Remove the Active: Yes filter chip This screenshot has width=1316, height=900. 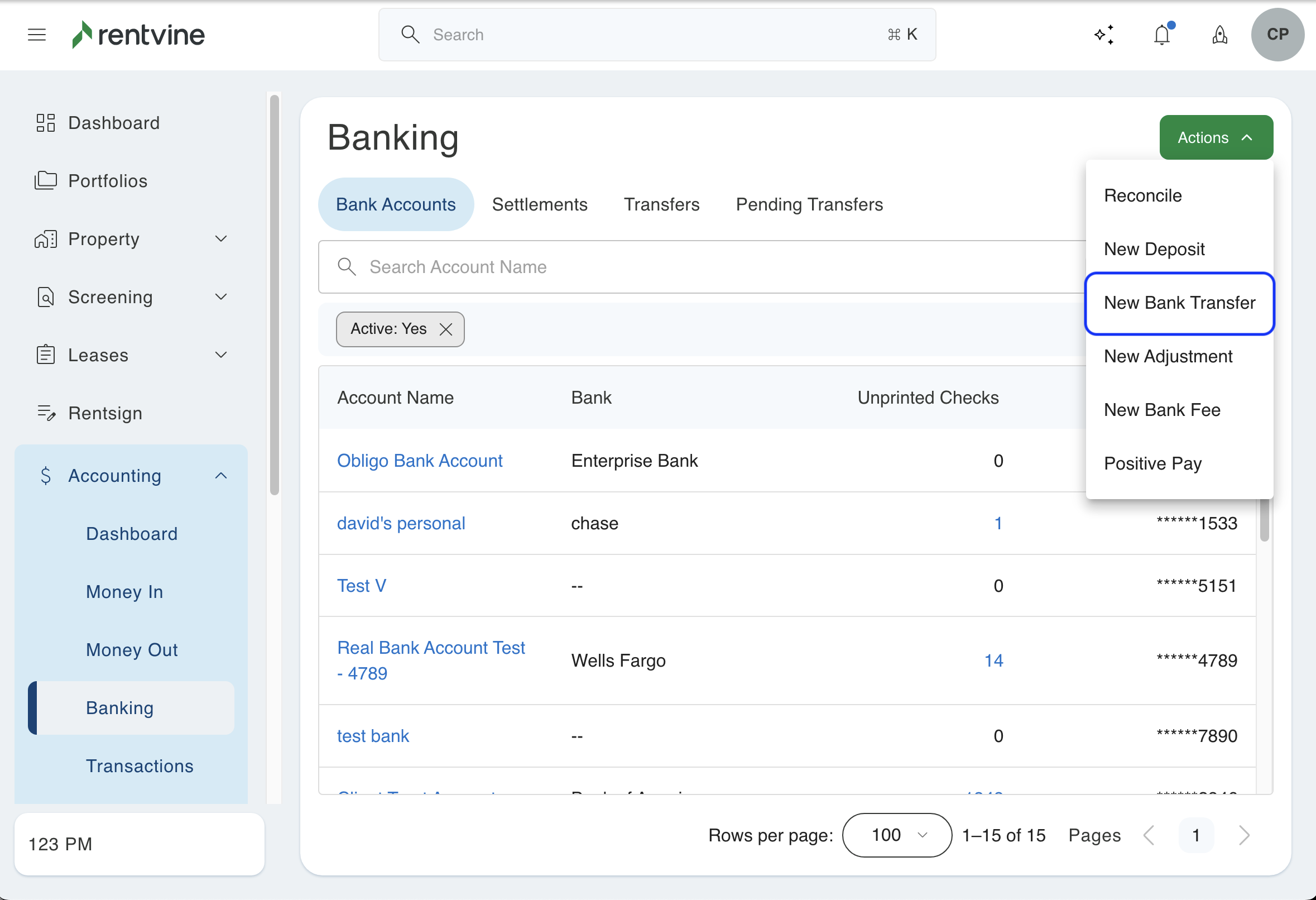446,329
